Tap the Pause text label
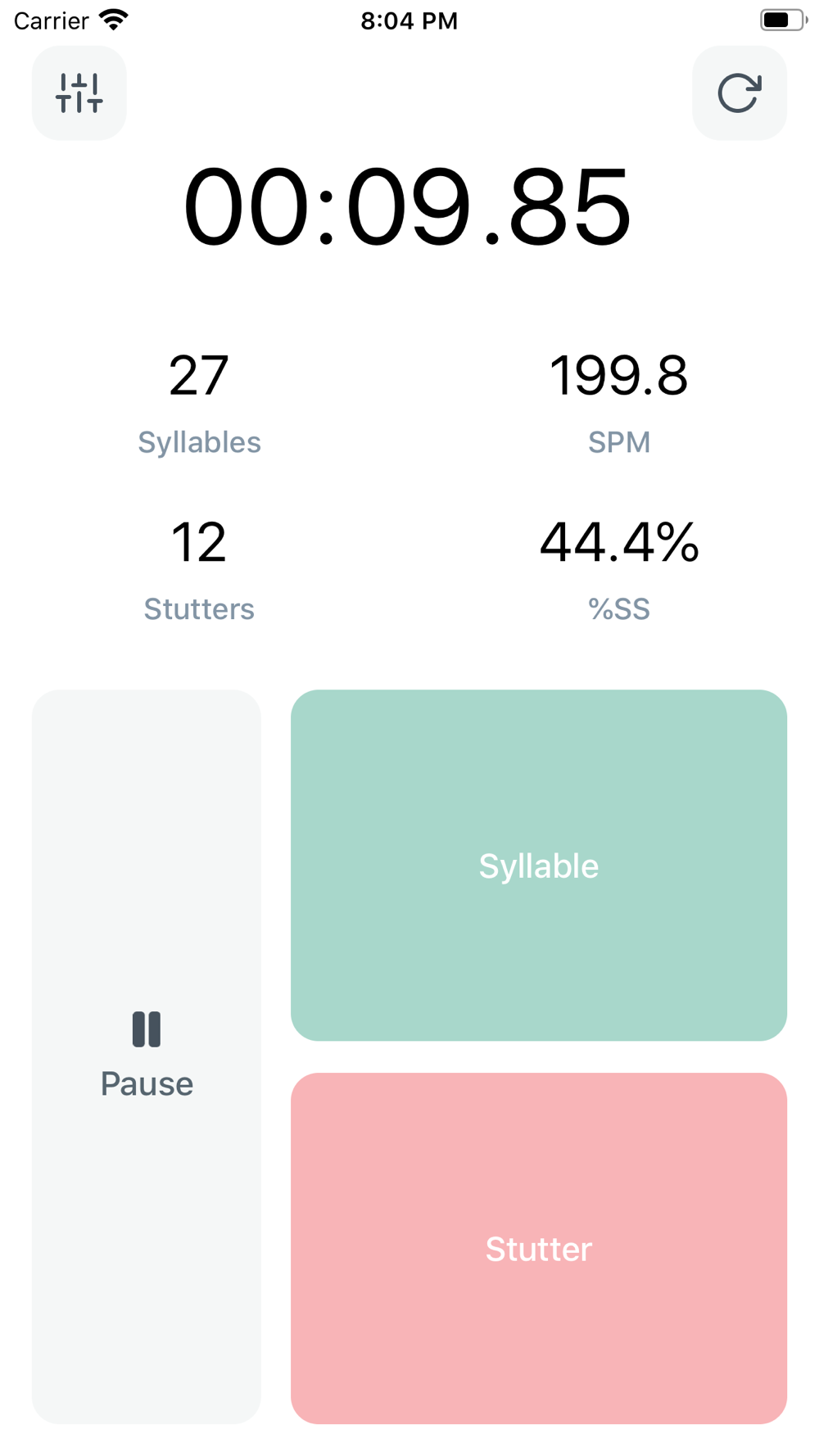 point(147,1084)
